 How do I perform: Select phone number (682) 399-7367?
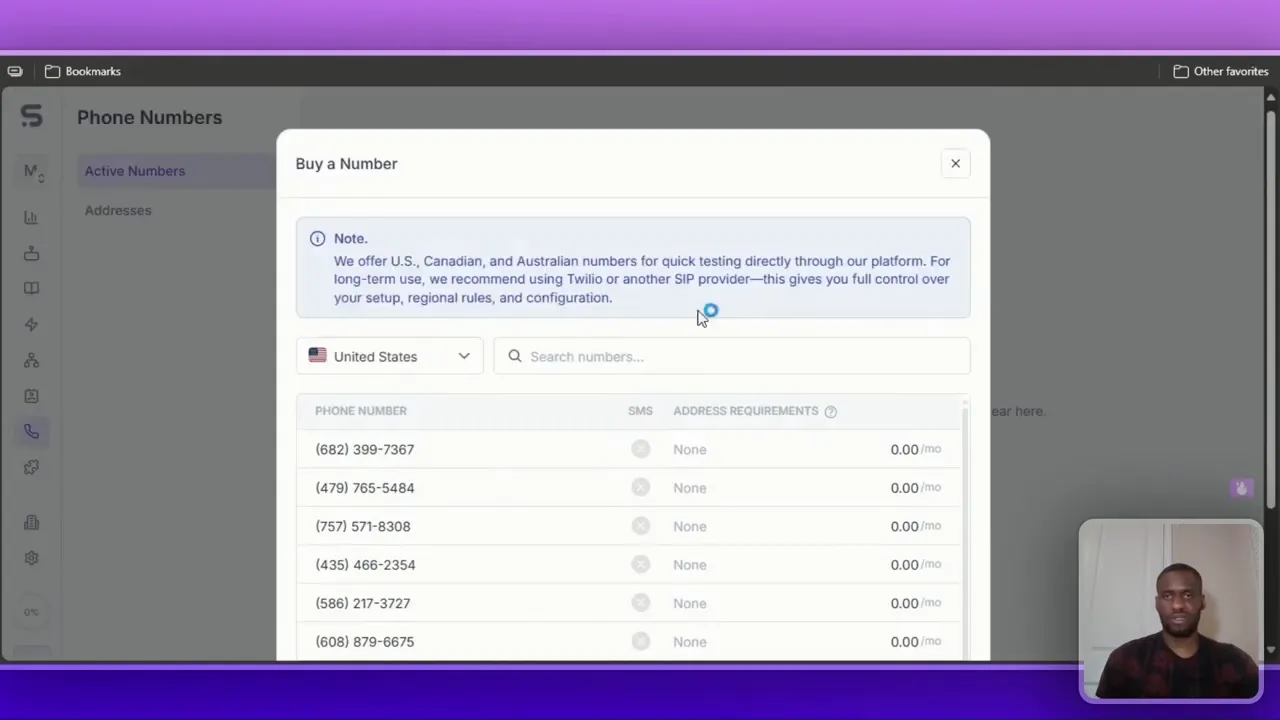point(365,449)
